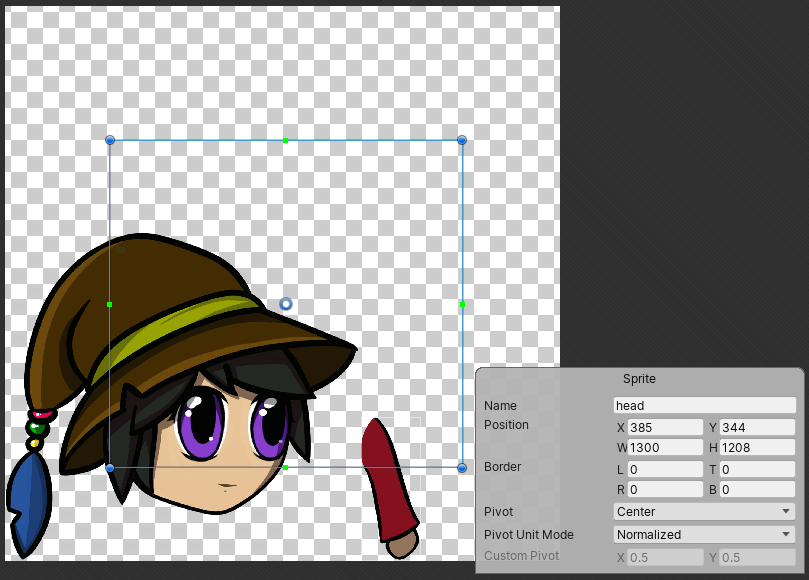Click bottom-right corner handle of sprite rect

coord(462,467)
